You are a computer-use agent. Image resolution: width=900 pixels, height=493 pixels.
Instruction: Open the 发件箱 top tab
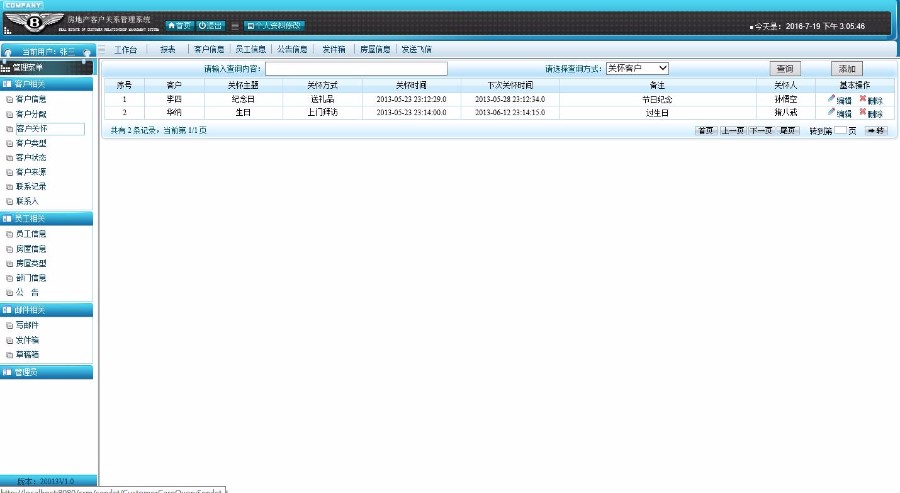[333, 50]
